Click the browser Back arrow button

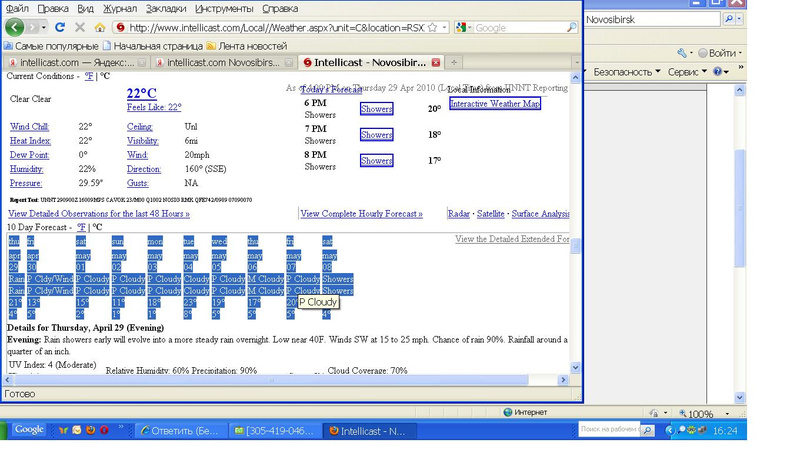pyautogui.click(x=15, y=28)
